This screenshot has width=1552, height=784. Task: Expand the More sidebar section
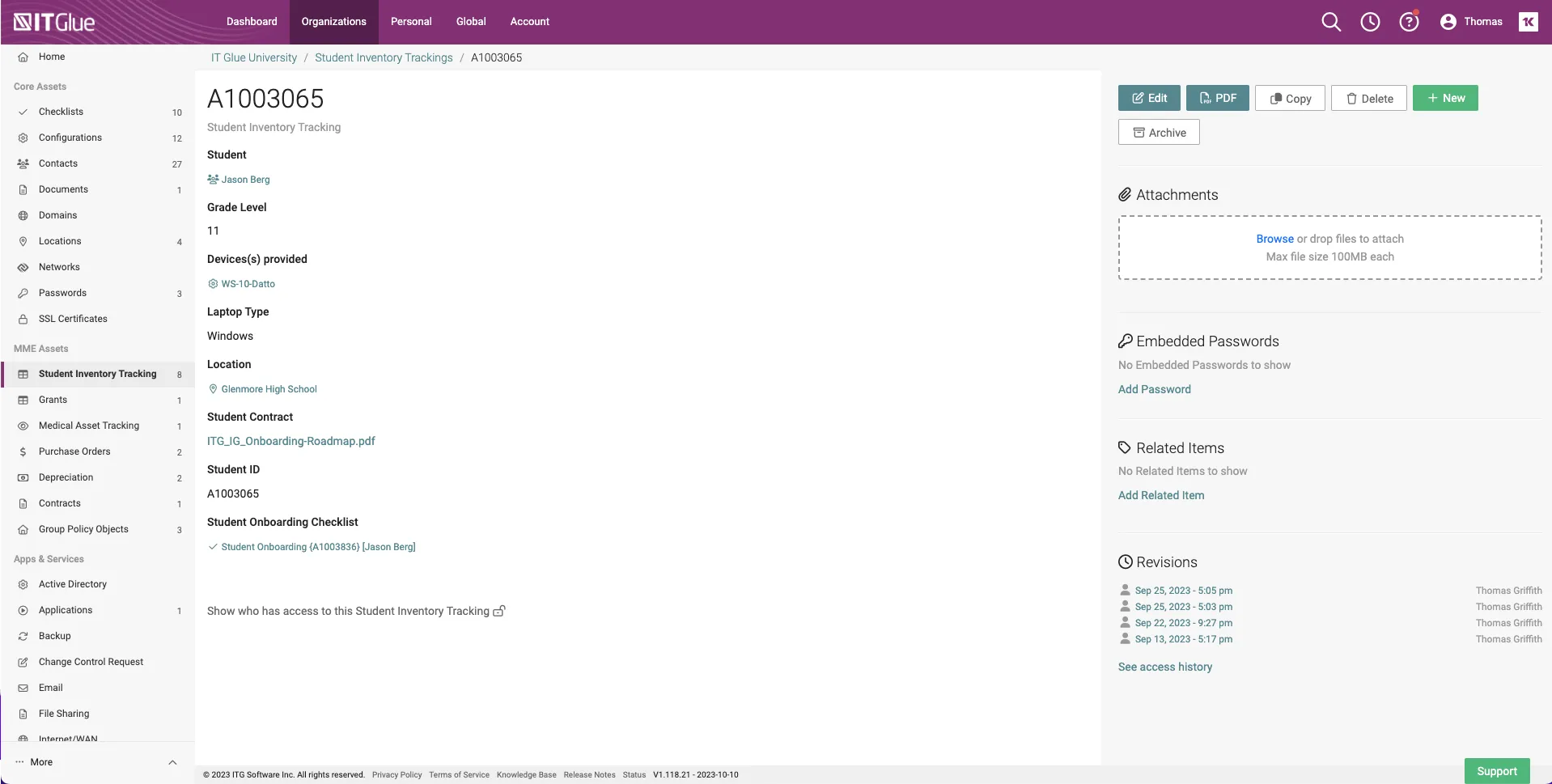point(95,762)
